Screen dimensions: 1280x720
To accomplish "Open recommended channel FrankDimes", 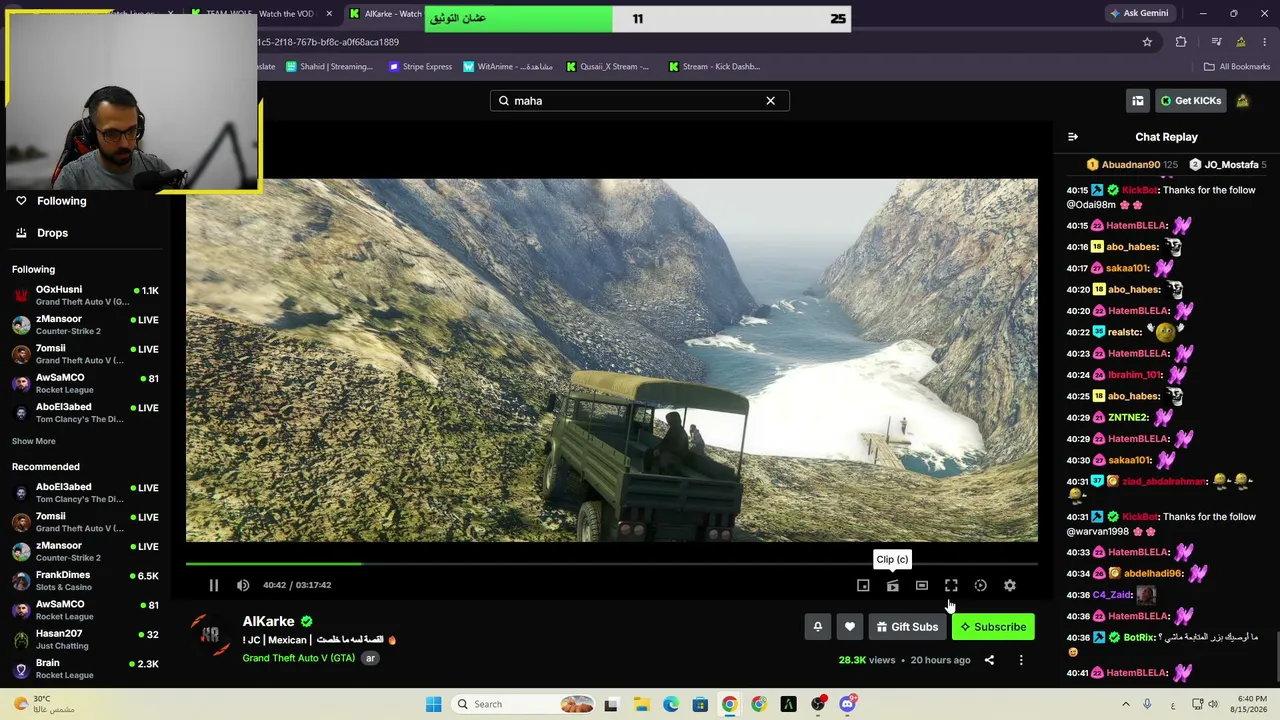I will click(85, 580).
